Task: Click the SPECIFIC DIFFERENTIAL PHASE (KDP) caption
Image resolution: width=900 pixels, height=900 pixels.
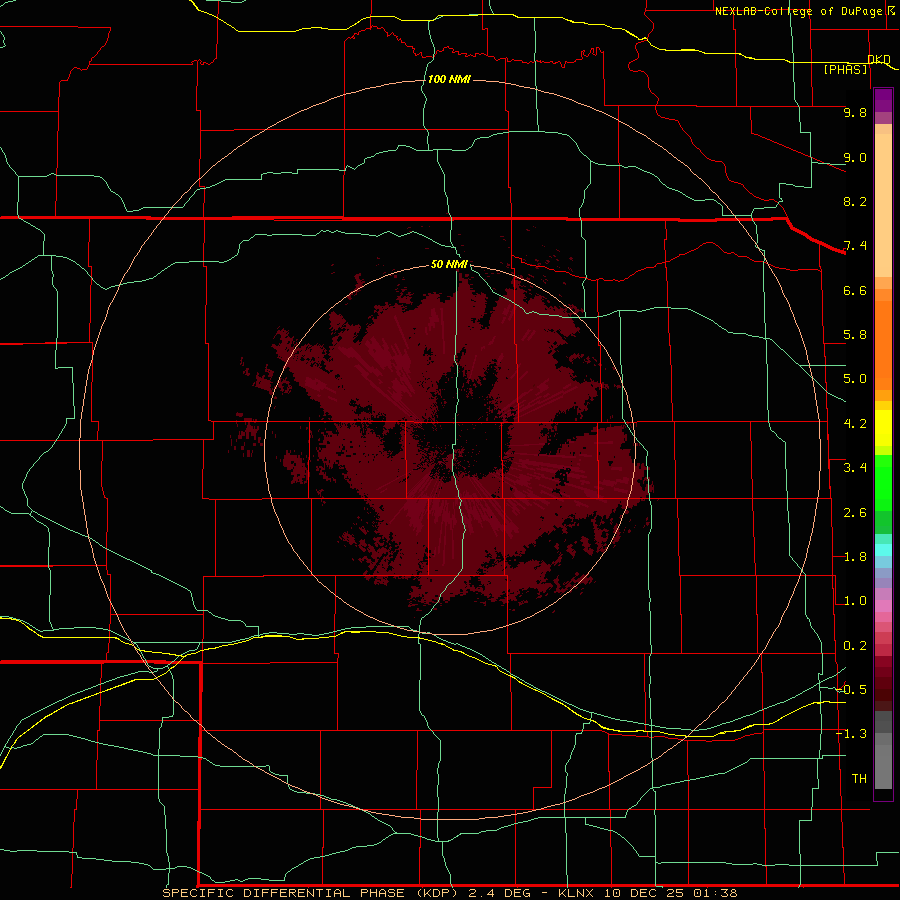Action: 310,893
